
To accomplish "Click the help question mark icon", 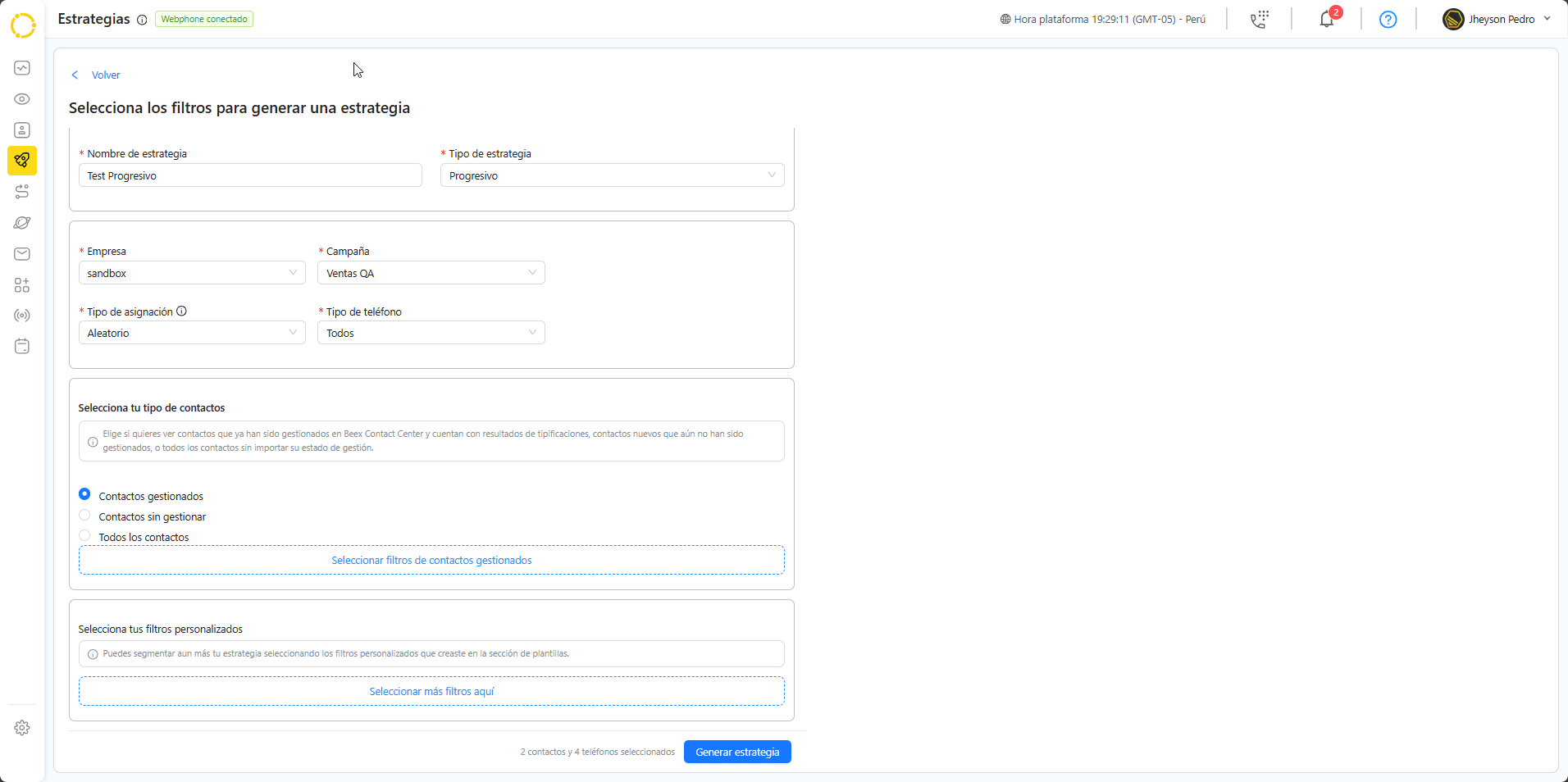I will click(1388, 20).
